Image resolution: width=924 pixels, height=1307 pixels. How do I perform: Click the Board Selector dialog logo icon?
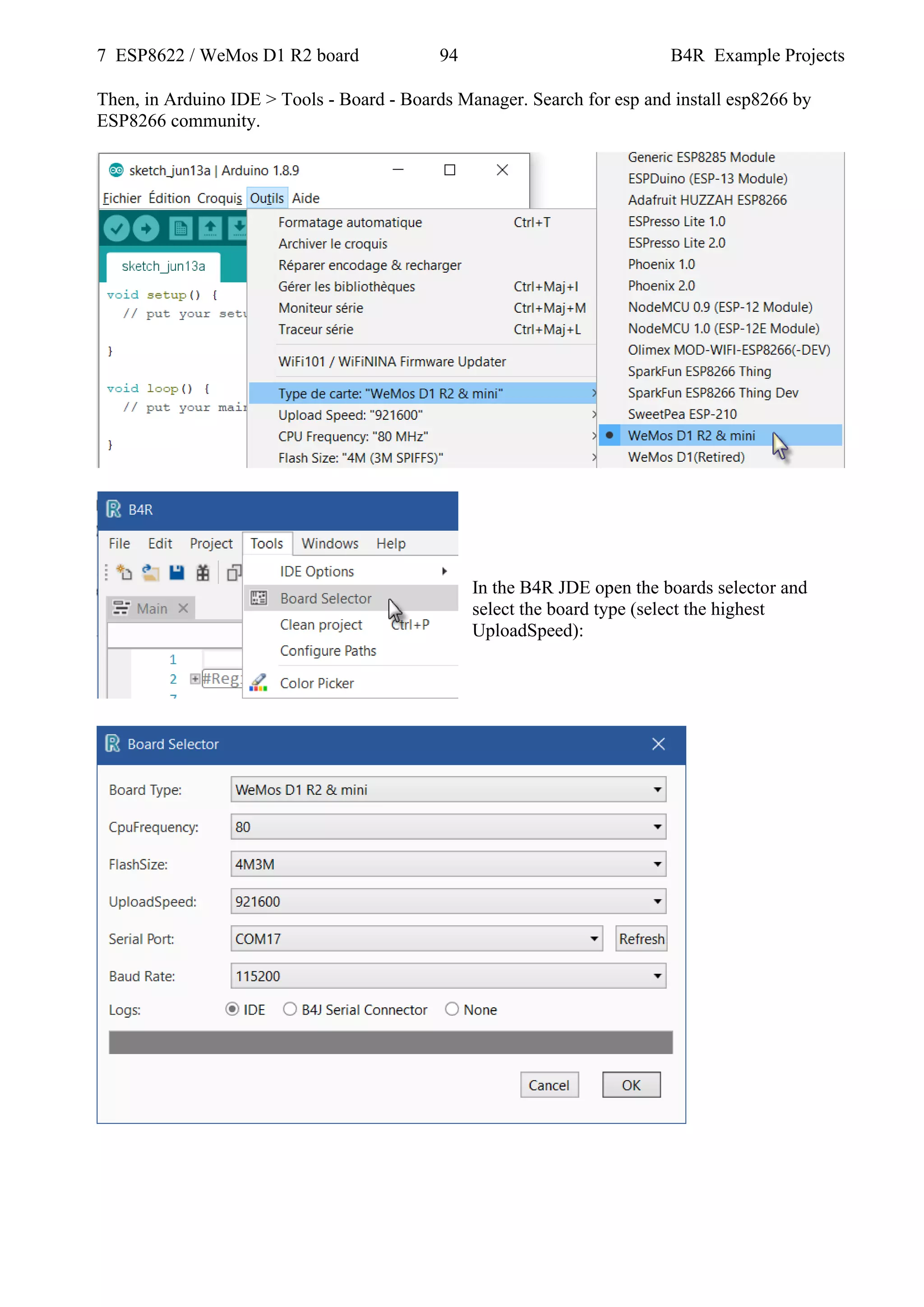(113, 743)
